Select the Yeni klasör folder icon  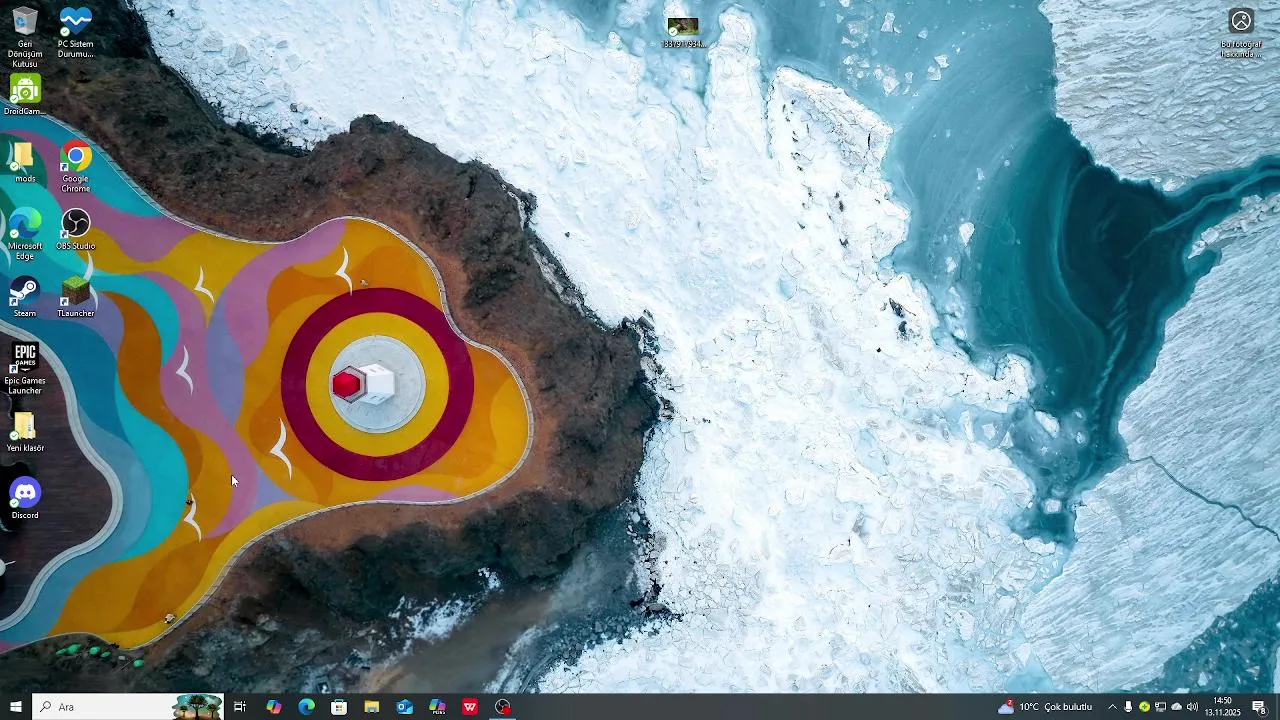click(25, 431)
